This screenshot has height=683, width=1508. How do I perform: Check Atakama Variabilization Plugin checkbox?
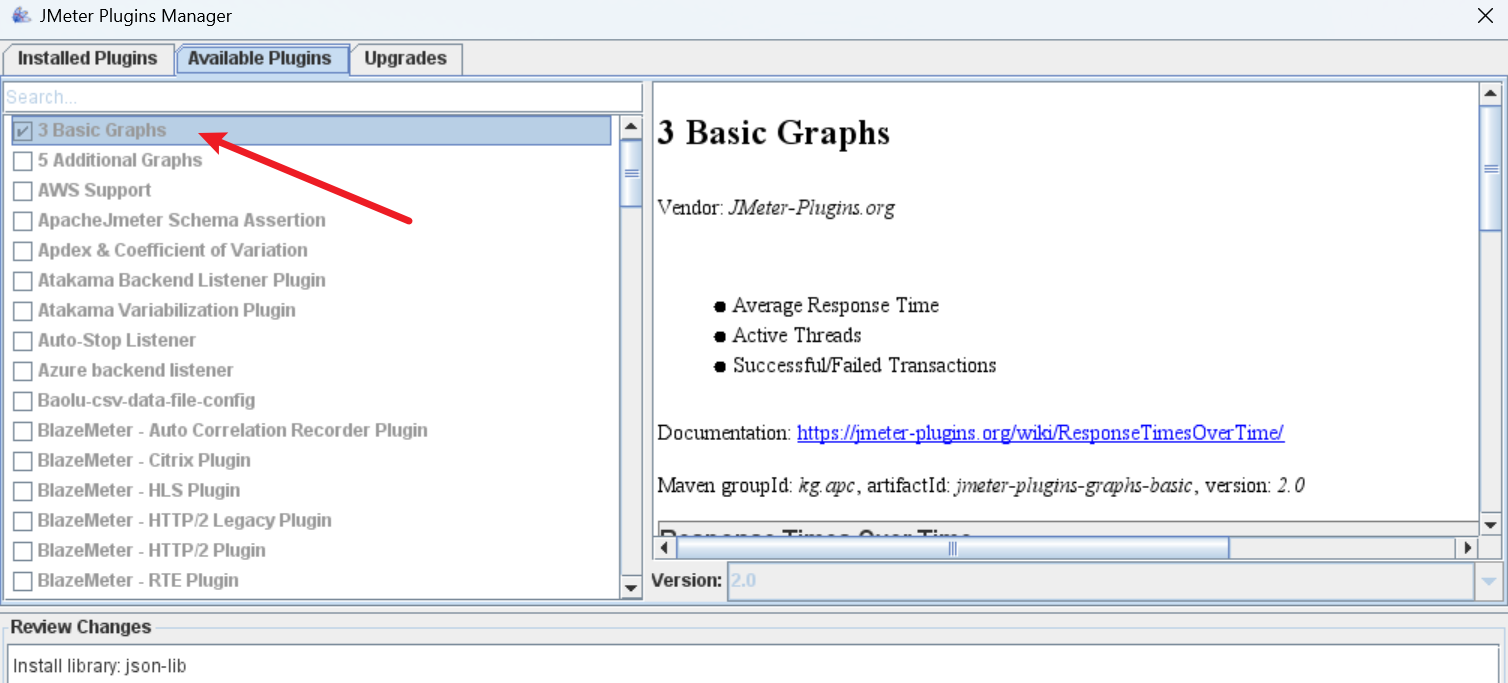click(23, 311)
